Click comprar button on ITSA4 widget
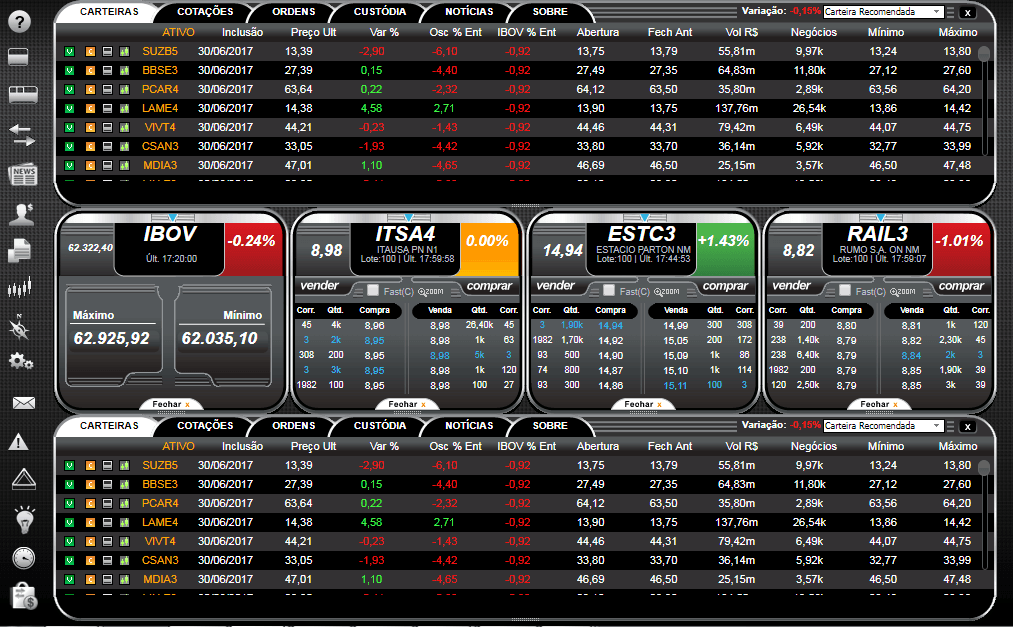This screenshot has height=627, width=1013. [x=488, y=286]
